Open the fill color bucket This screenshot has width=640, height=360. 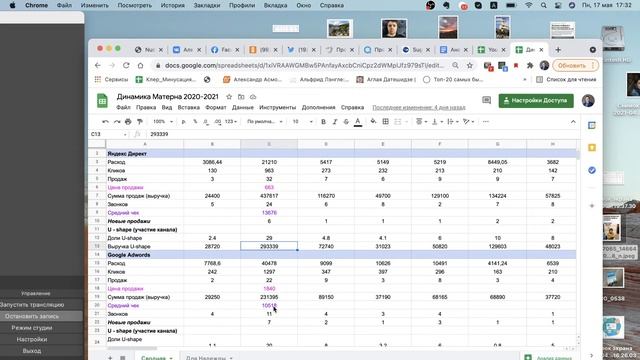(x=373, y=122)
